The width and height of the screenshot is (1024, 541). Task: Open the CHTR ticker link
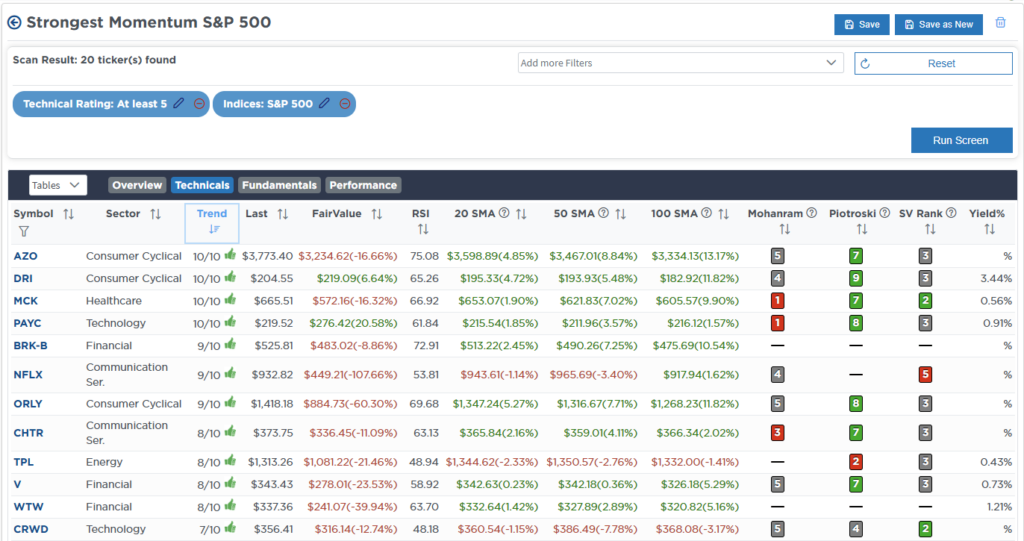(x=29, y=433)
